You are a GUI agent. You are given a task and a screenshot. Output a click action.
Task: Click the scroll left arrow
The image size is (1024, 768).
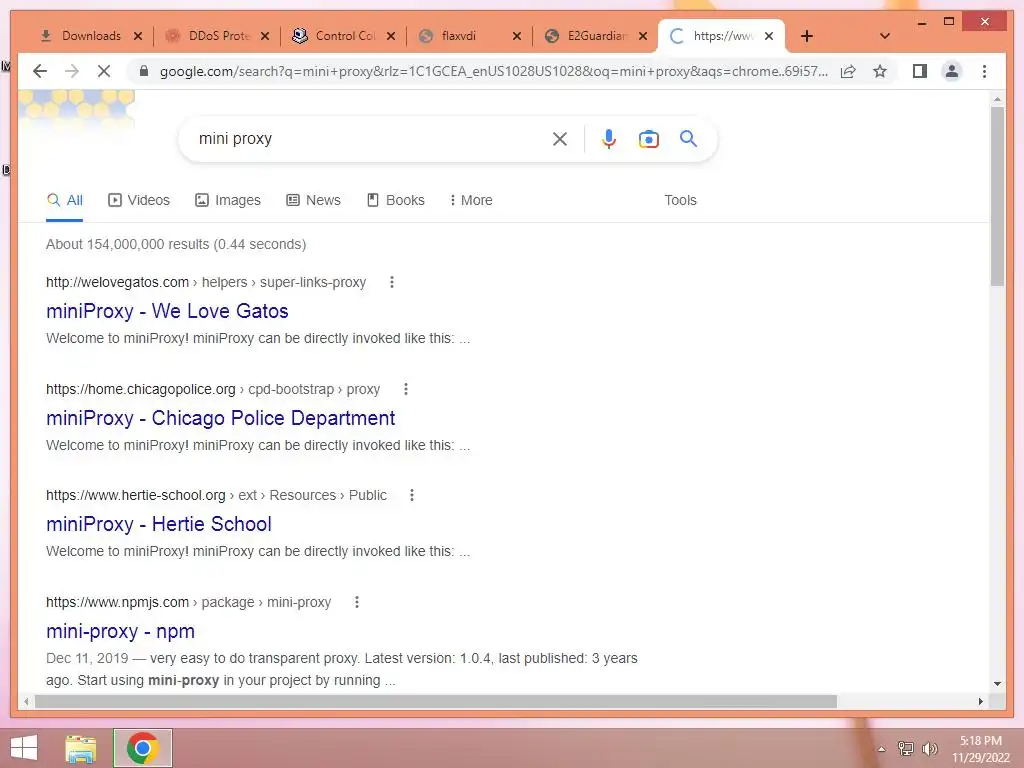pos(26,701)
